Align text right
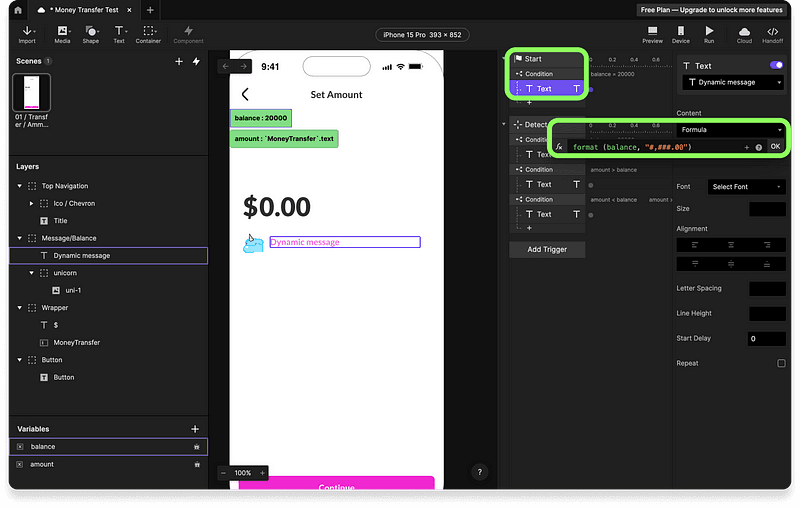Image resolution: width=800 pixels, height=507 pixels. [767, 245]
